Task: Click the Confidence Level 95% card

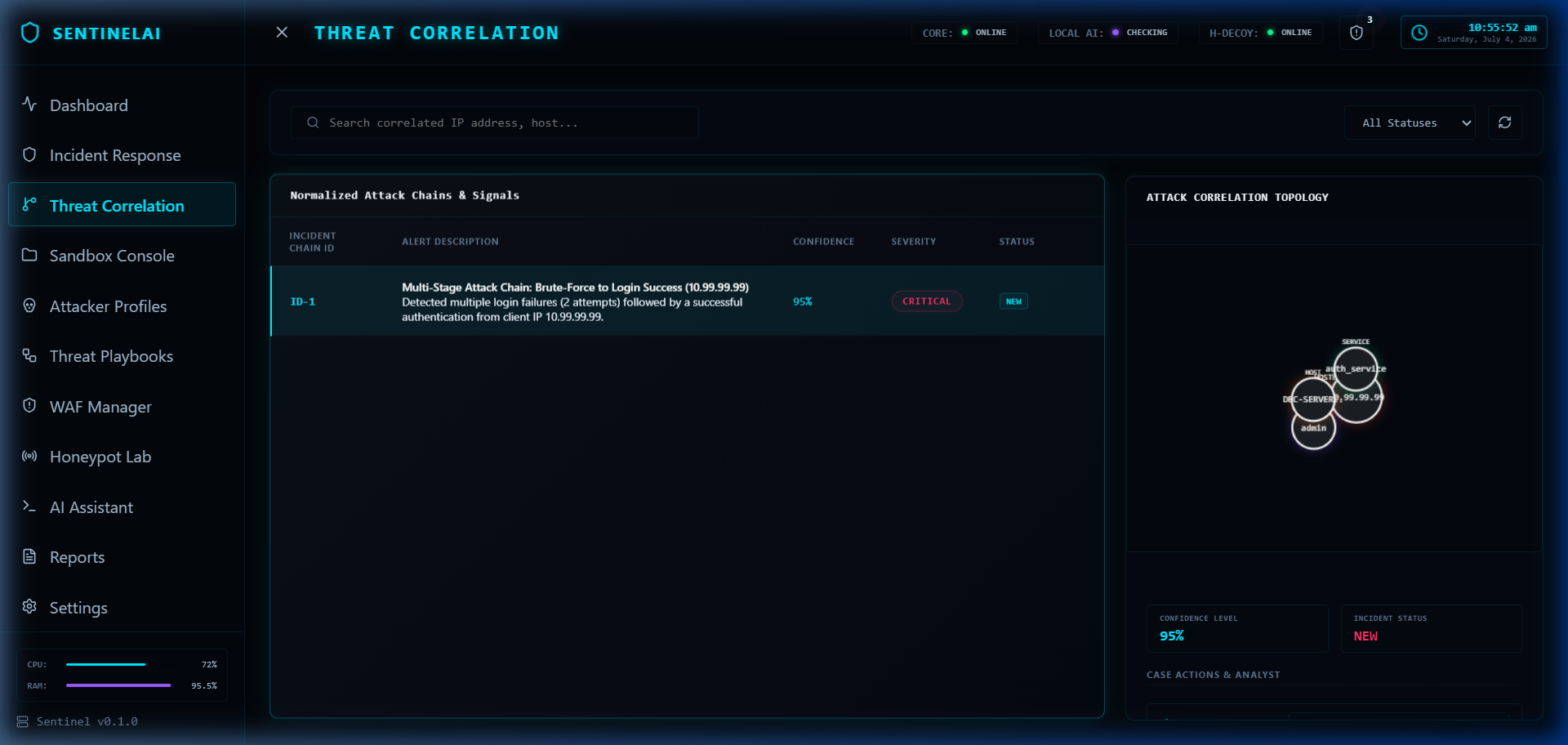Action: [1237, 628]
